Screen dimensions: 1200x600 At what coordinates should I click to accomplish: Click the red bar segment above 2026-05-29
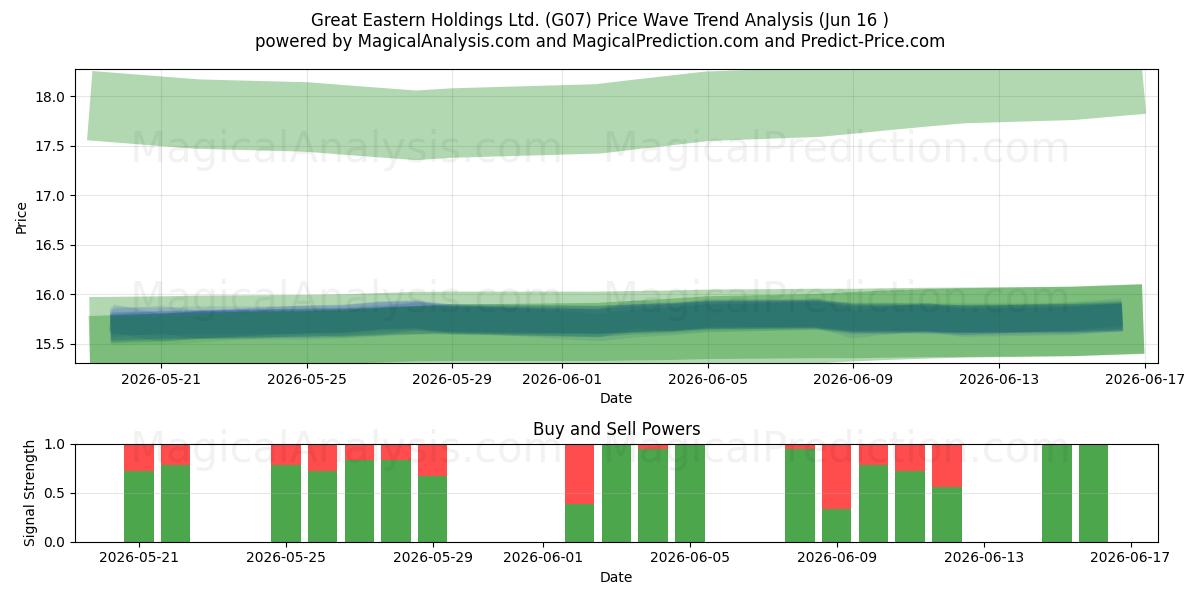coord(433,460)
